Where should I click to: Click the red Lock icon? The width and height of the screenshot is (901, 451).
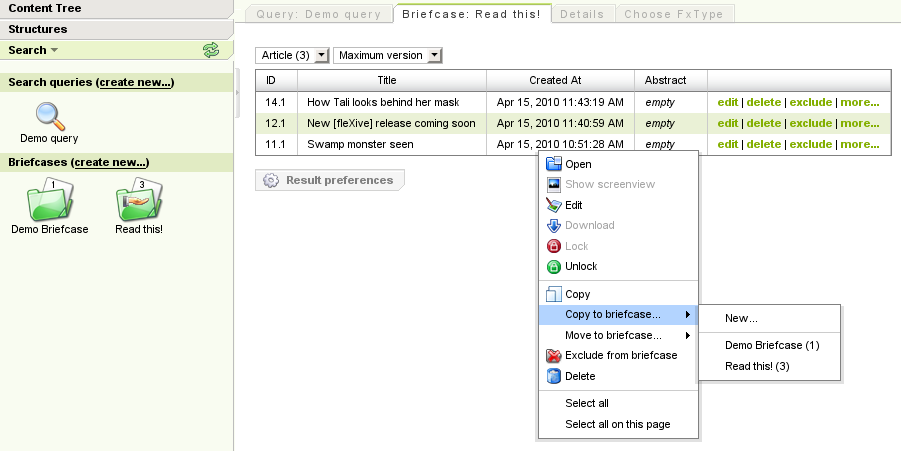coord(553,246)
